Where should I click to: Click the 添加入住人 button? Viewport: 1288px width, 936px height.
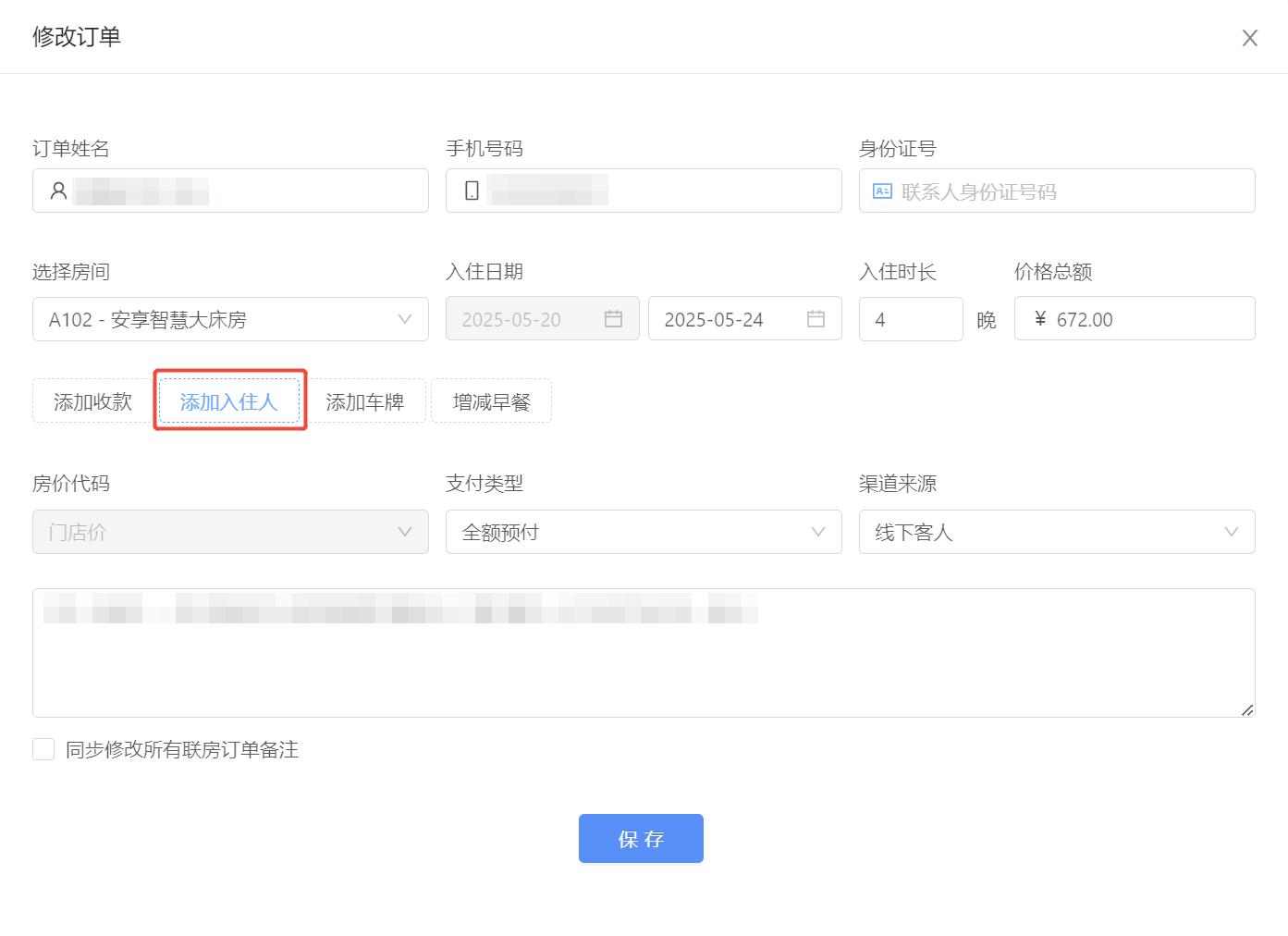229,400
